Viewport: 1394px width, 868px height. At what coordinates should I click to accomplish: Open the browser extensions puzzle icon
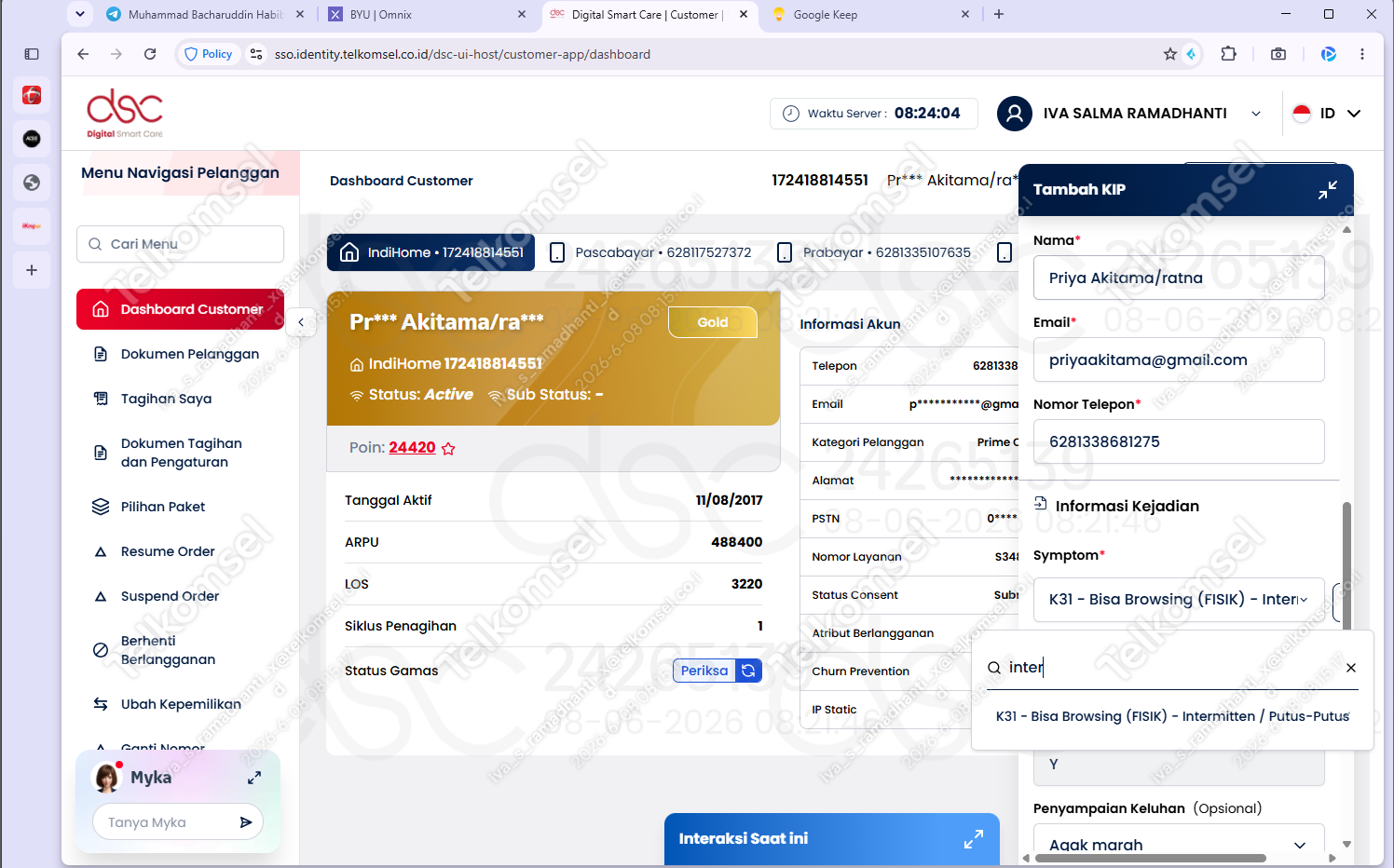click(1228, 54)
